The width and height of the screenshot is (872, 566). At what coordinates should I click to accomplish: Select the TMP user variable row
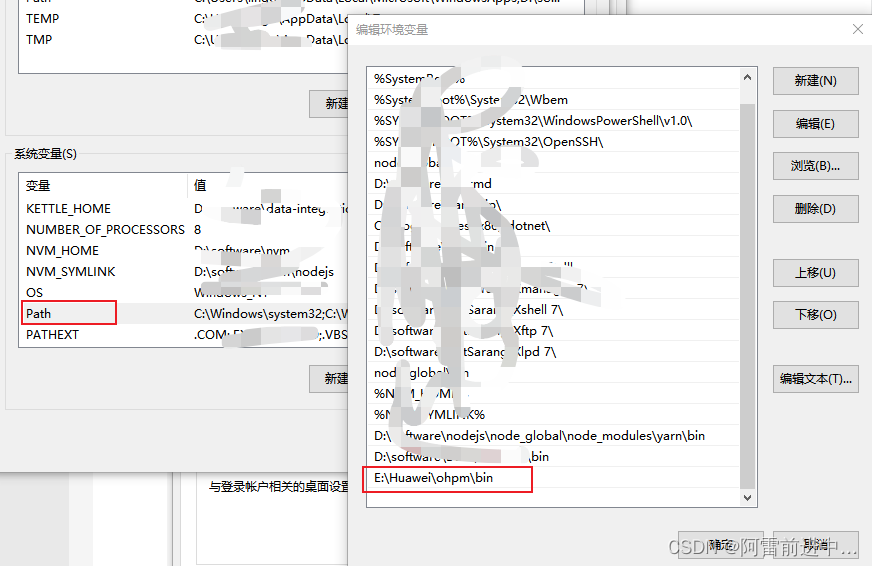point(184,40)
